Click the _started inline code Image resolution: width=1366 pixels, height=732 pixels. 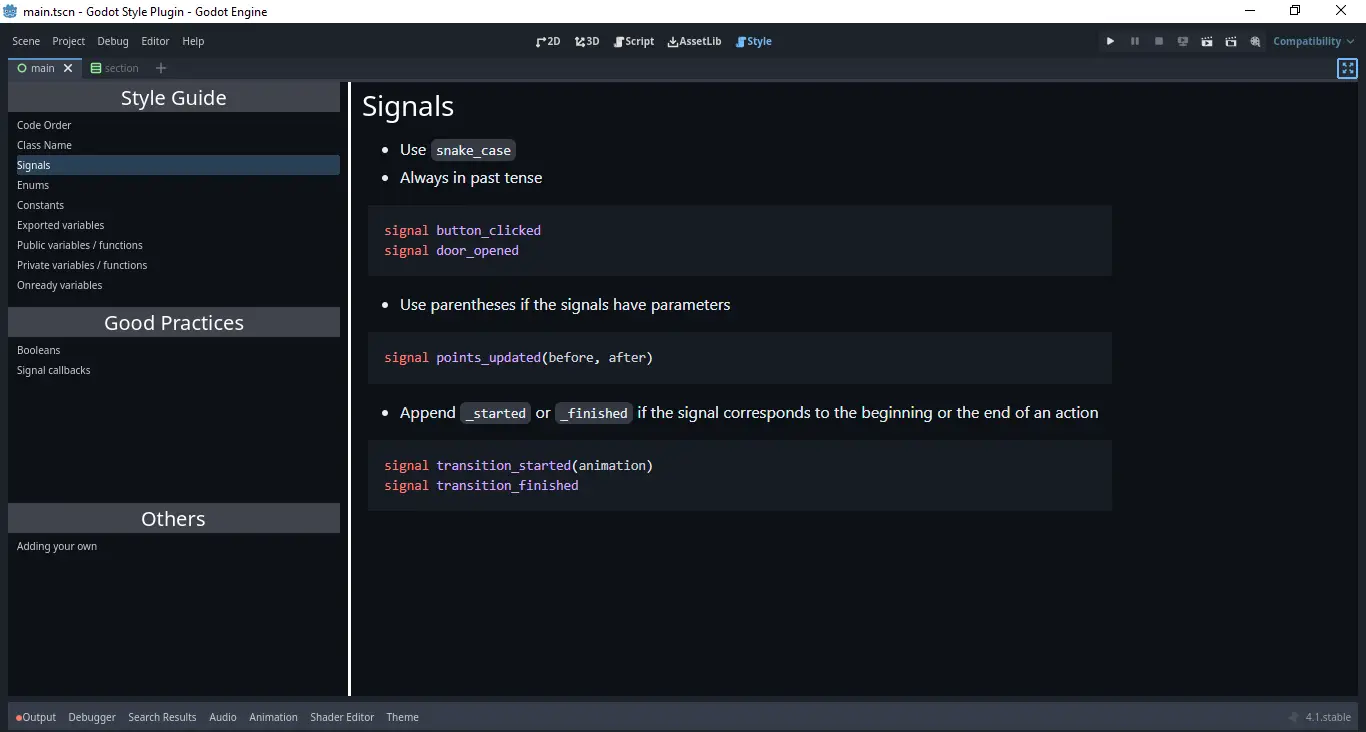[495, 413]
